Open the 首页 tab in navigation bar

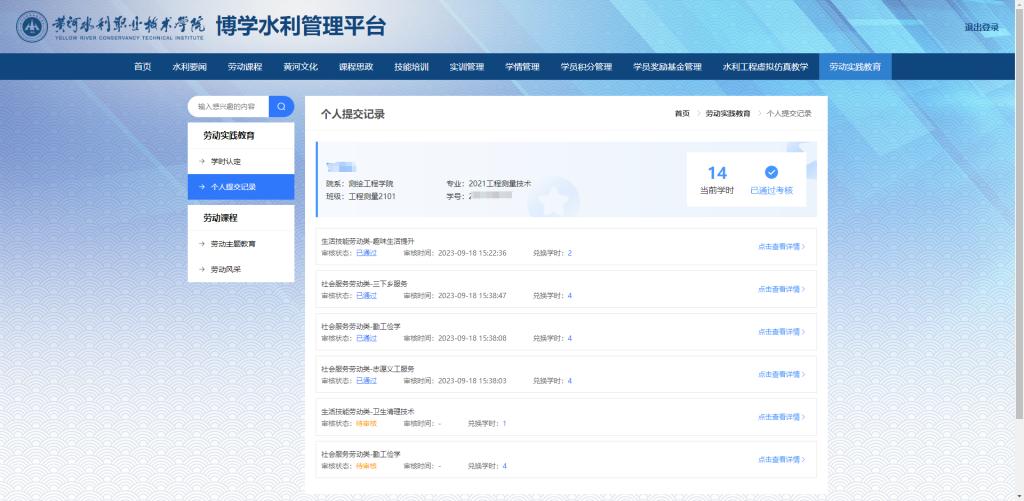142,67
